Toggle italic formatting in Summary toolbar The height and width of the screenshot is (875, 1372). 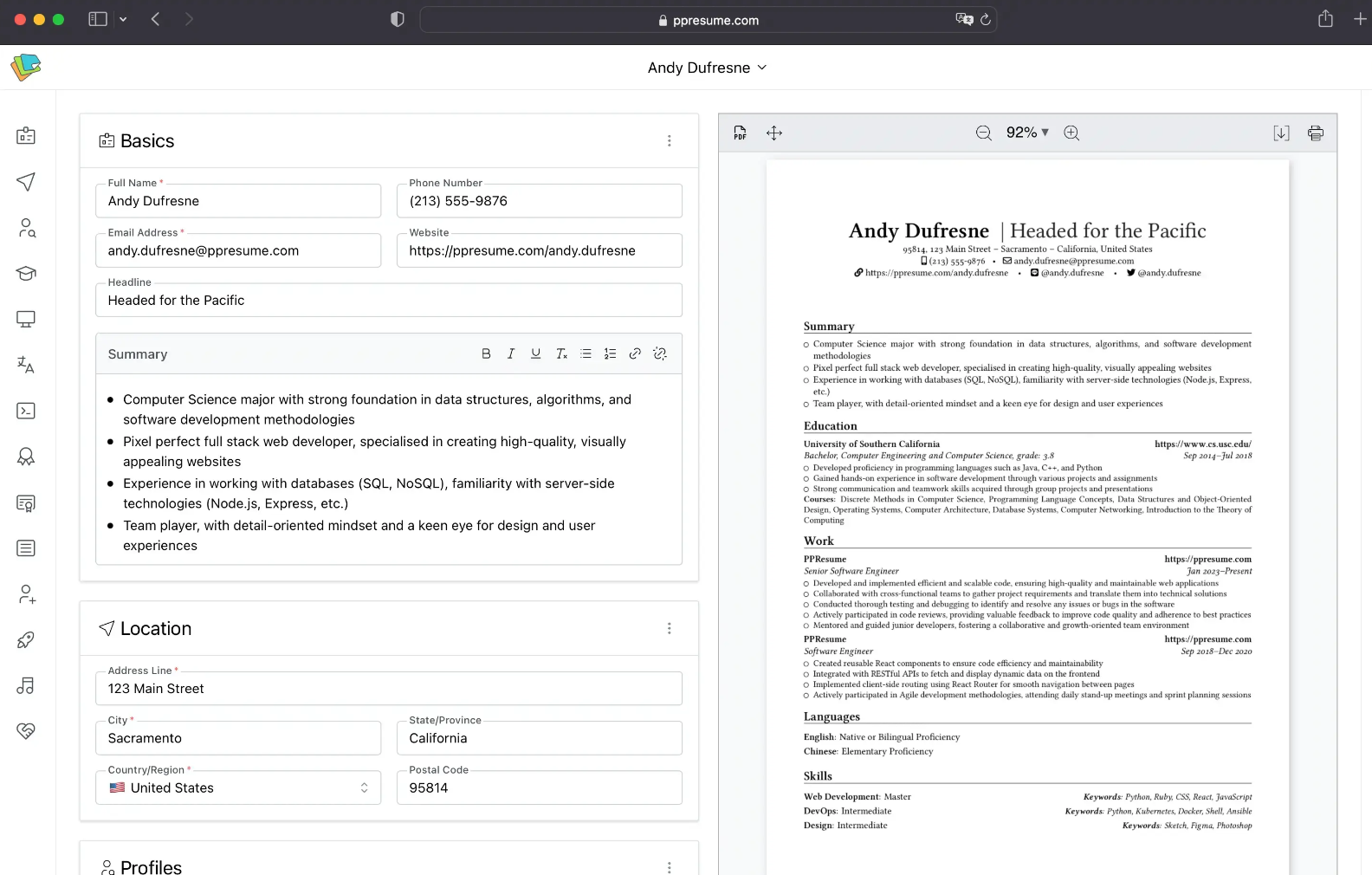(x=511, y=353)
